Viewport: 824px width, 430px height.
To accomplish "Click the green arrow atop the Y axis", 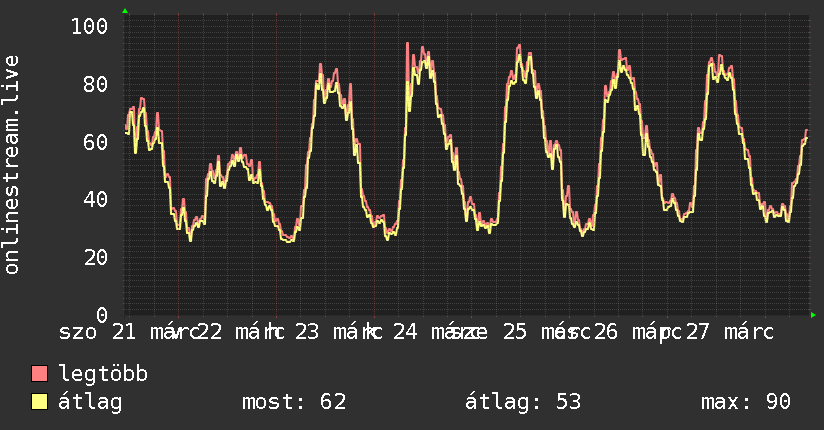I will pos(125,11).
